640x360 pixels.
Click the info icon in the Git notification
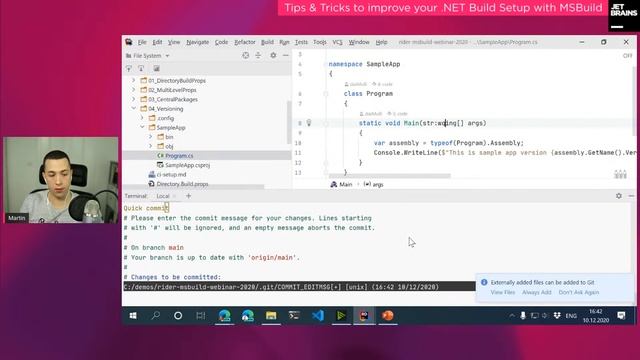(484, 282)
